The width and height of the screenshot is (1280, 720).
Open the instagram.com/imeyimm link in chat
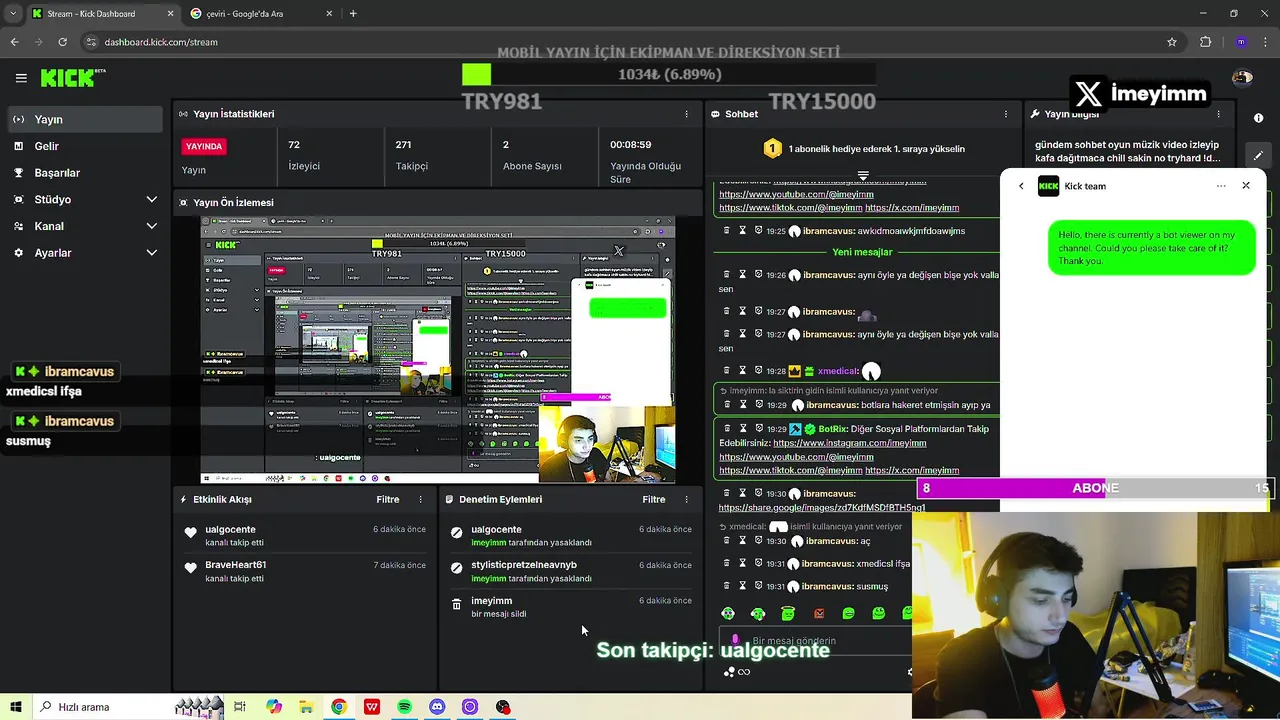[850, 443]
